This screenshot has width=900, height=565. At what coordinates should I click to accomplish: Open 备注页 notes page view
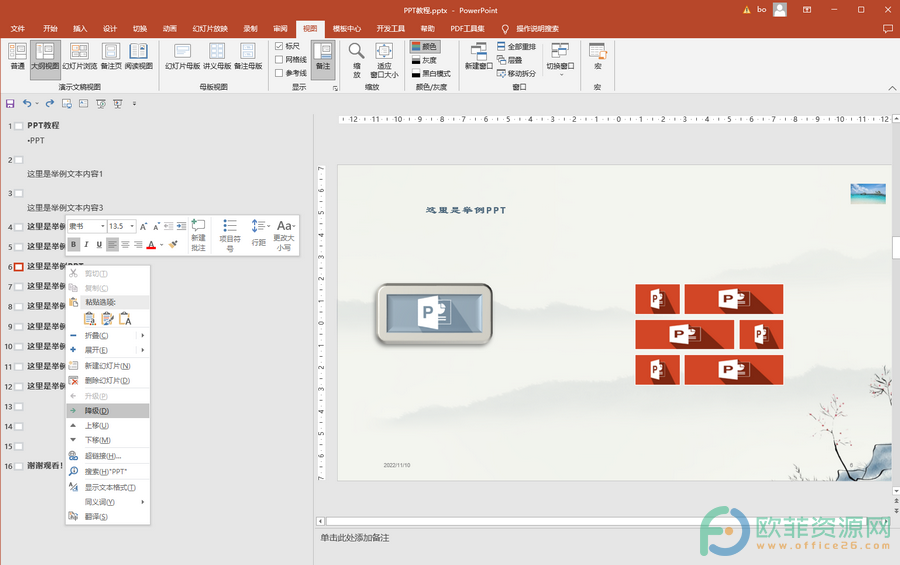(111, 56)
